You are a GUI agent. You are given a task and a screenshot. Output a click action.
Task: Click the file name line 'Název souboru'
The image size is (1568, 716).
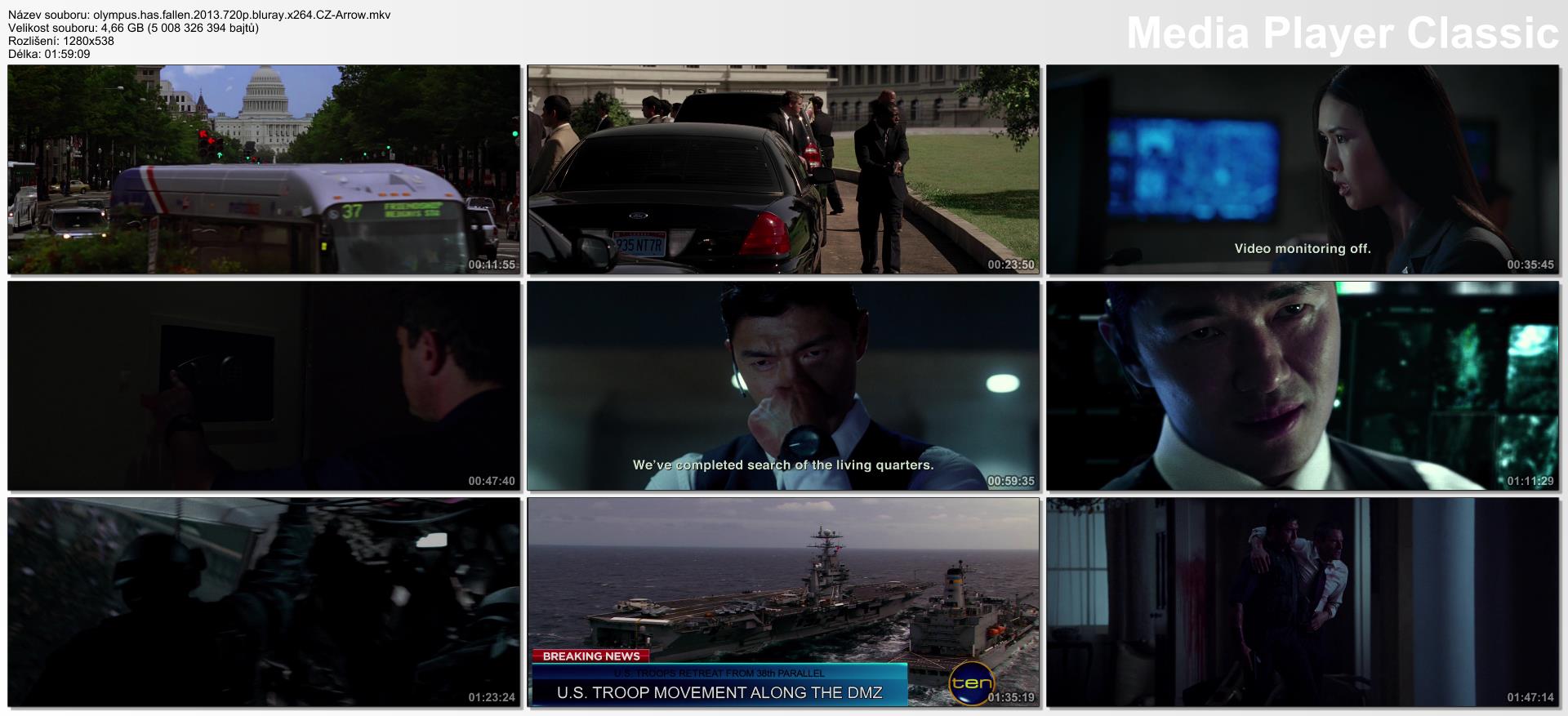pos(199,15)
